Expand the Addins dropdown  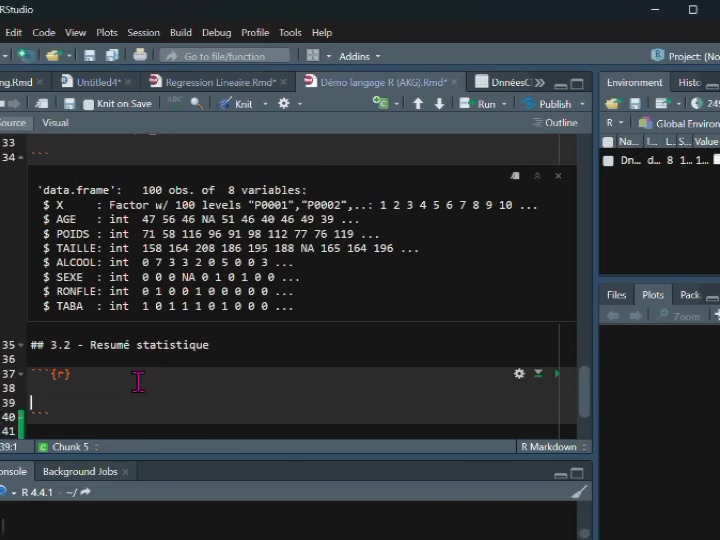click(x=378, y=56)
